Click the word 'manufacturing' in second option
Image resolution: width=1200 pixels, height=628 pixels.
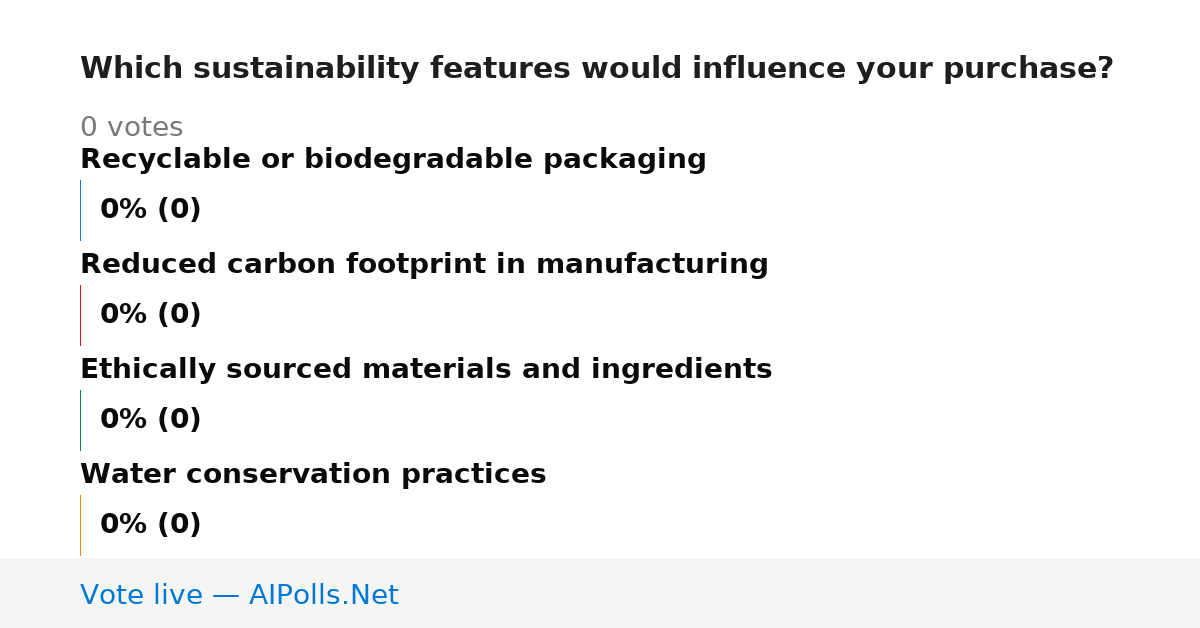click(652, 265)
